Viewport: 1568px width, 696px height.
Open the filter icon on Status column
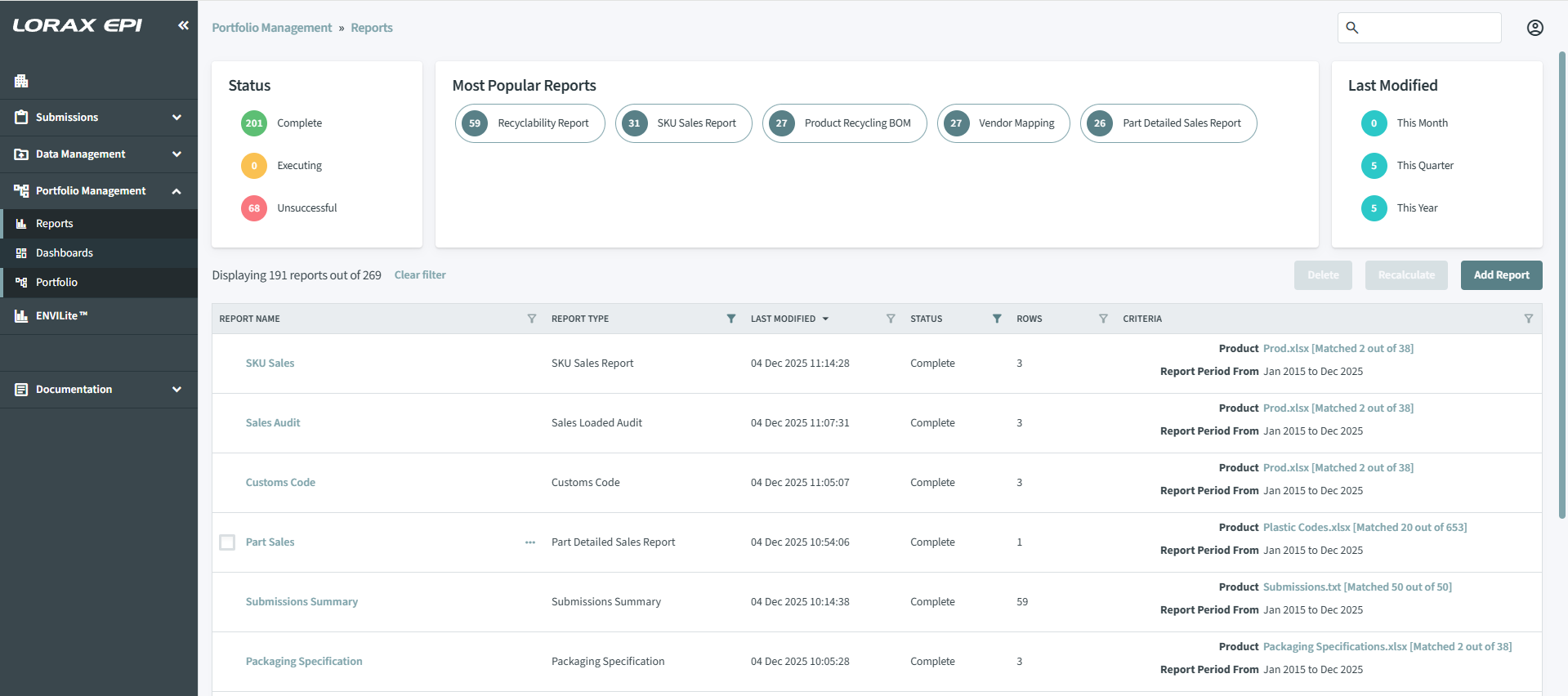[x=997, y=319]
